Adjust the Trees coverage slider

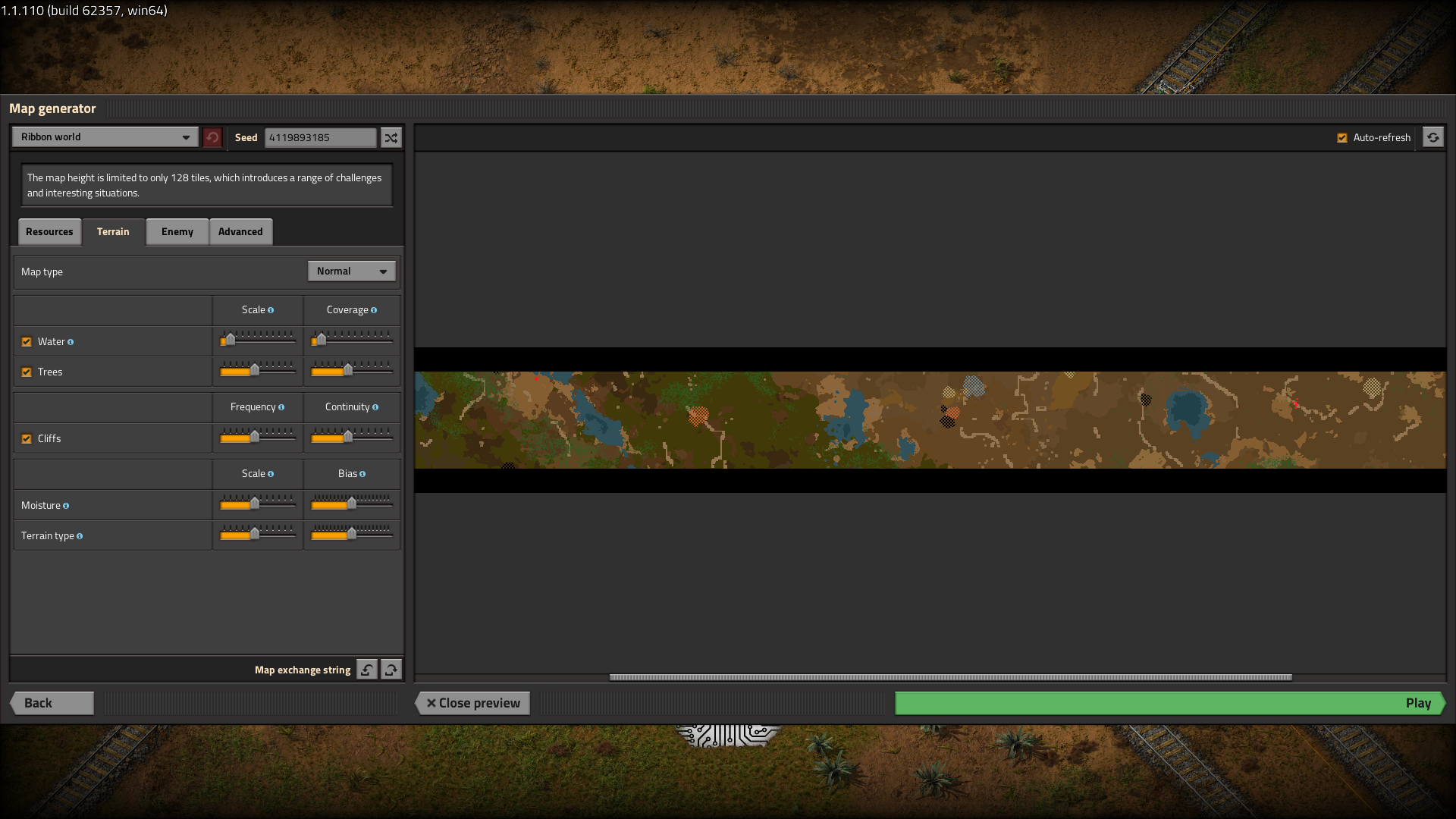(352, 370)
